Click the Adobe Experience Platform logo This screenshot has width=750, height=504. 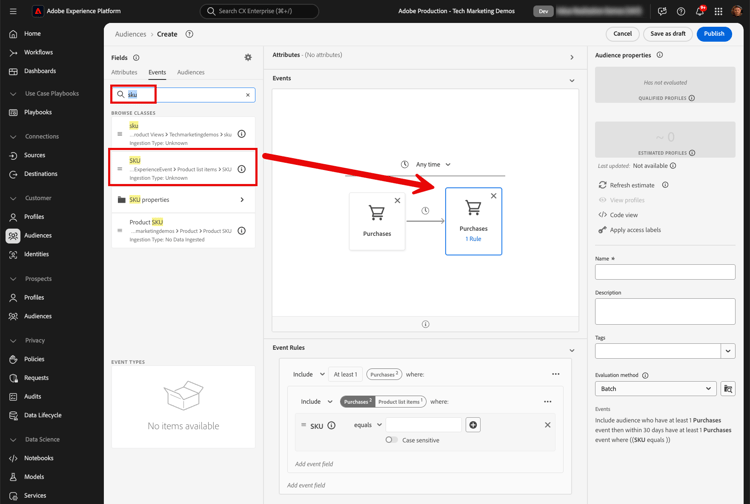37,11
